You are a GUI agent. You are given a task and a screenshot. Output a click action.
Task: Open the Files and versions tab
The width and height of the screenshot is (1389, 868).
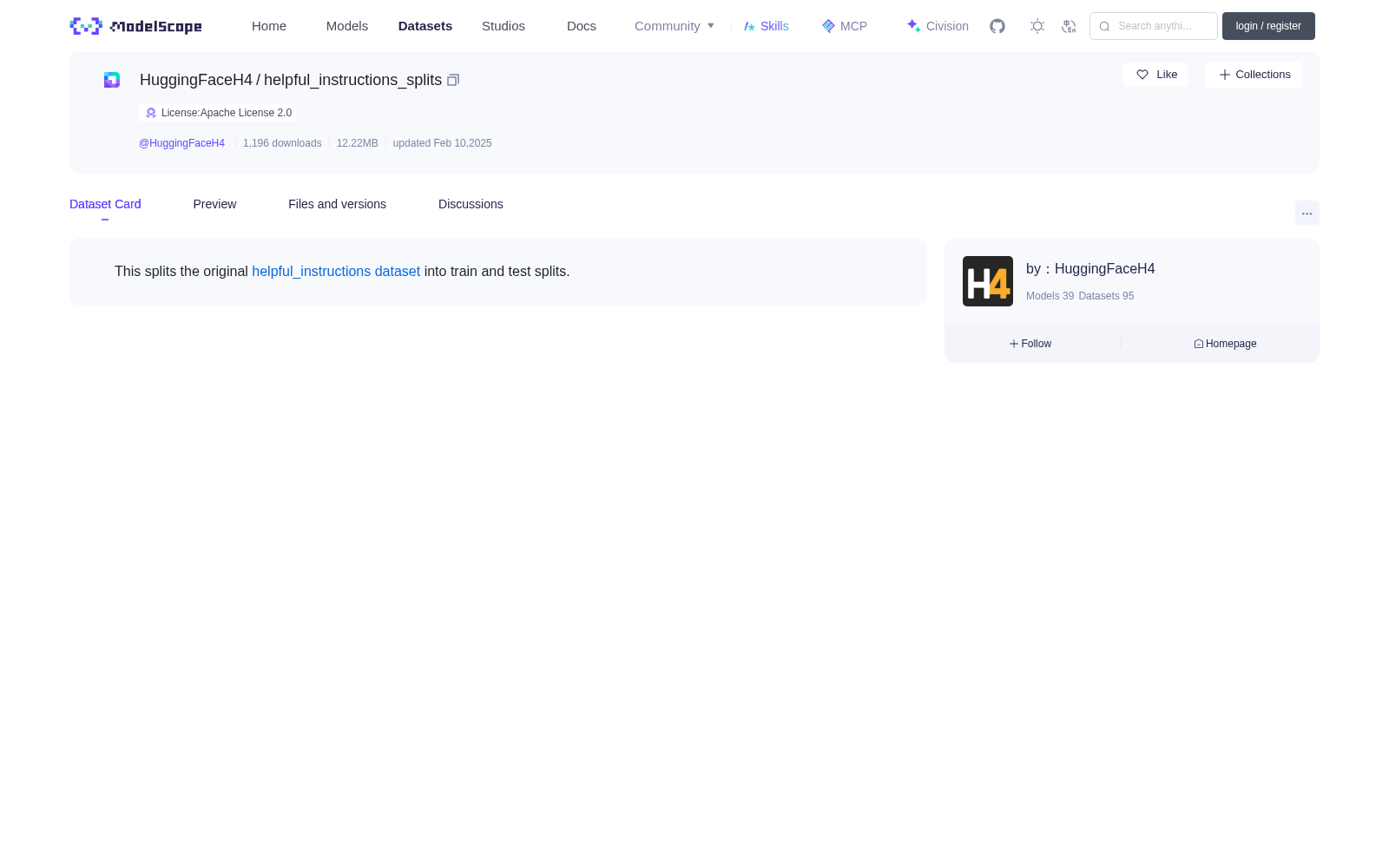(337, 204)
